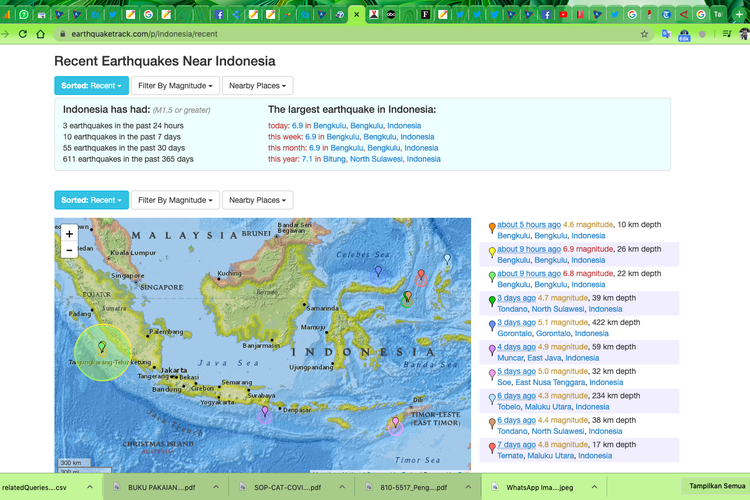Screen dimensions: 750x500
Task: Click the blue map marker in Celebes Sea
Action: point(377,271)
